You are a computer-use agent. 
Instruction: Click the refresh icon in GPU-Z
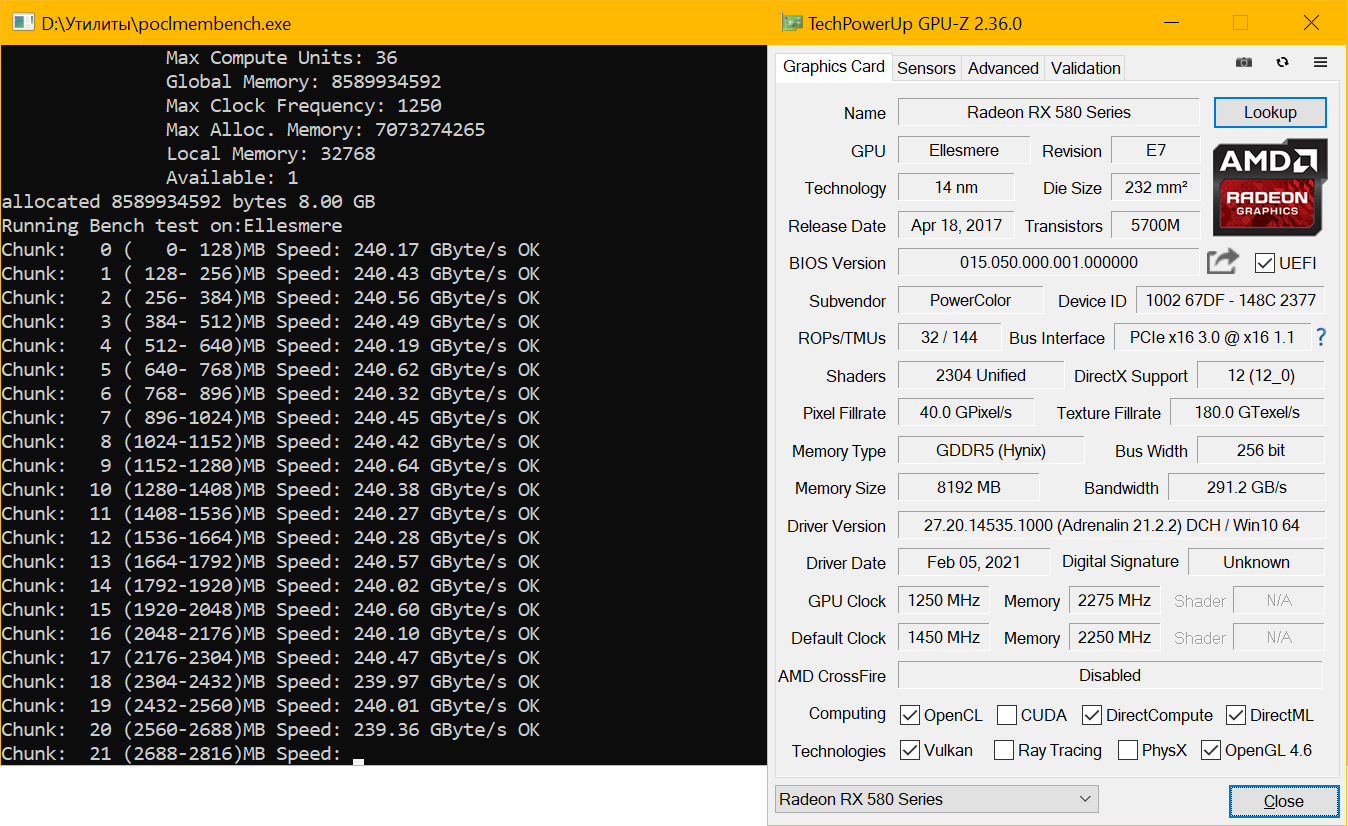[1282, 62]
